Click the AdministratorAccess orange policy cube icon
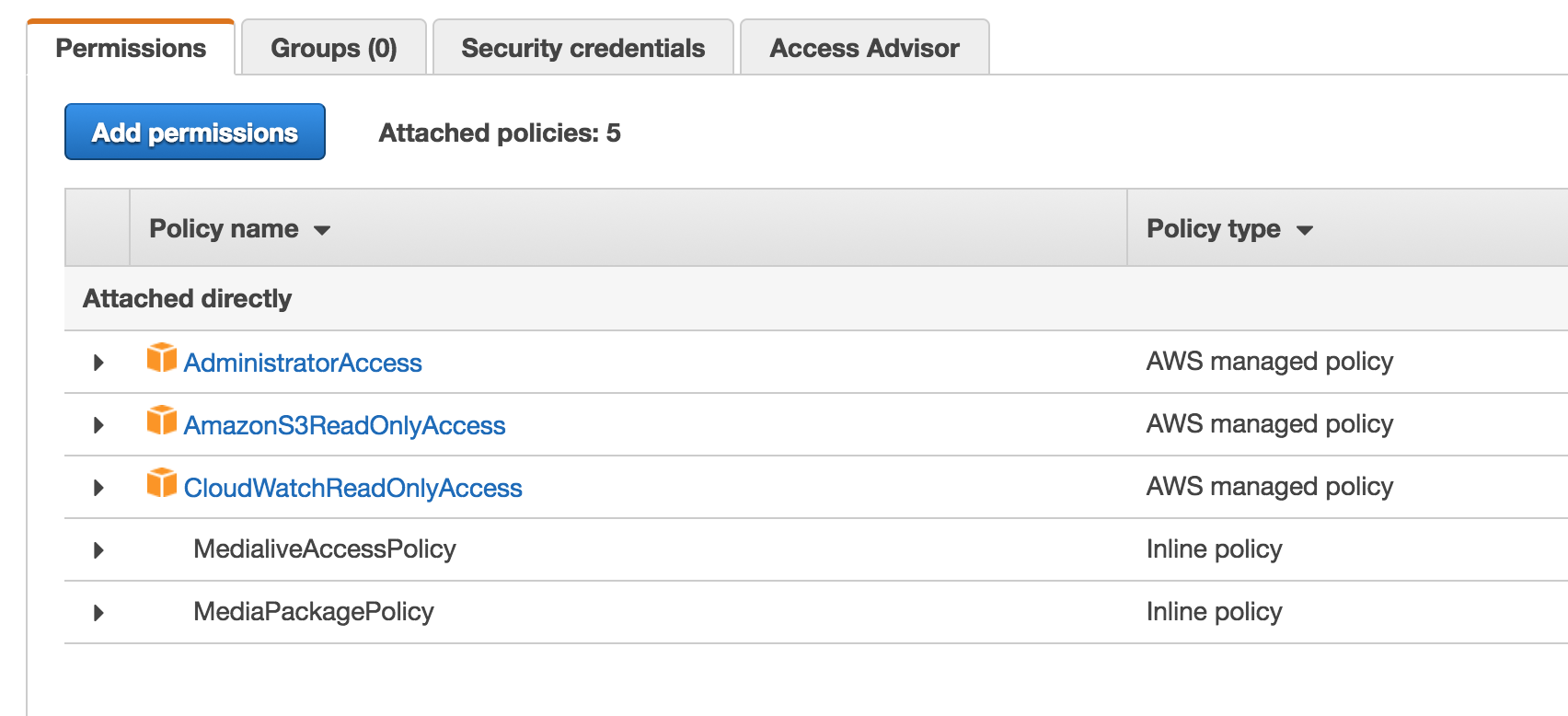This screenshot has height=716, width=1568. pyautogui.click(x=162, y=357)
